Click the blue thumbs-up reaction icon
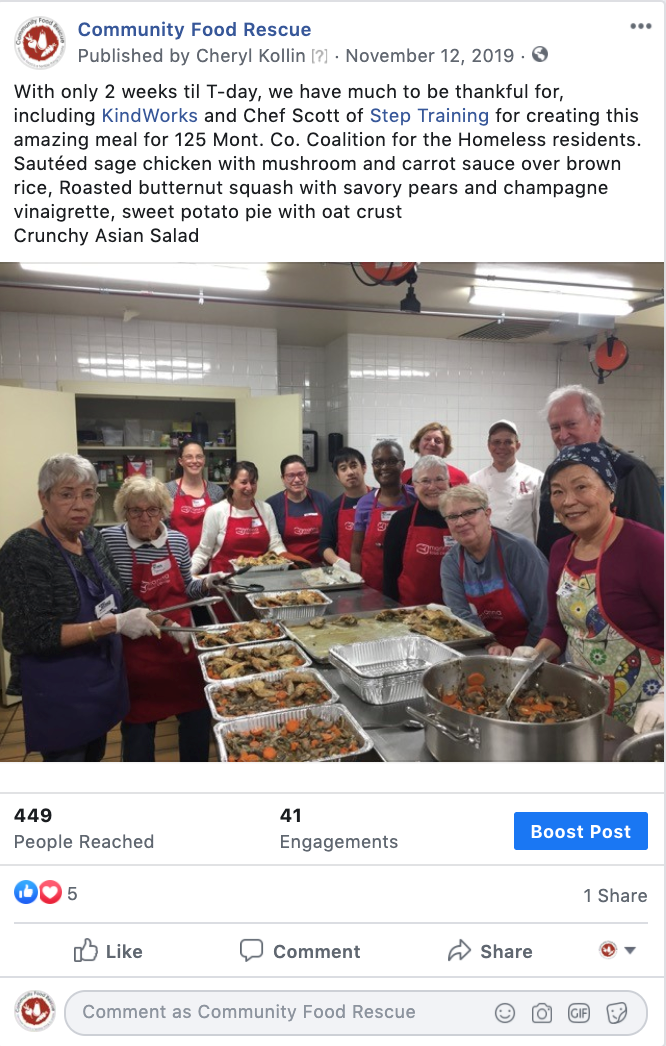This screenshot has height=1046, width=666. [26, 892]
